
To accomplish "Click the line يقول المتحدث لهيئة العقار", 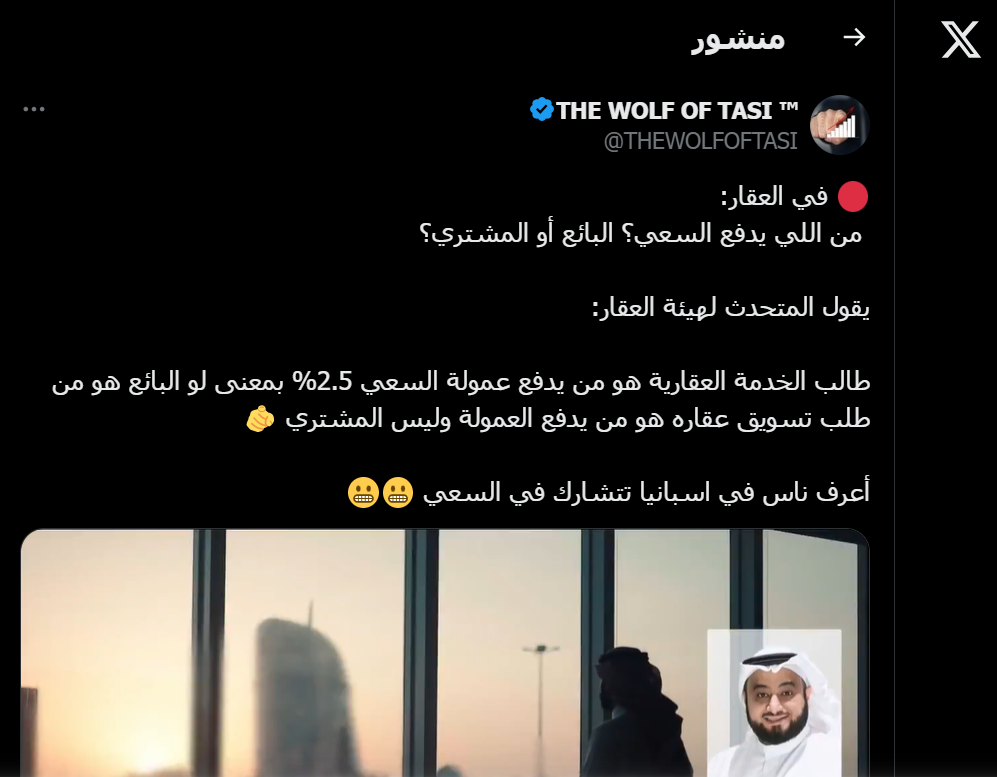I will point(731,308).
